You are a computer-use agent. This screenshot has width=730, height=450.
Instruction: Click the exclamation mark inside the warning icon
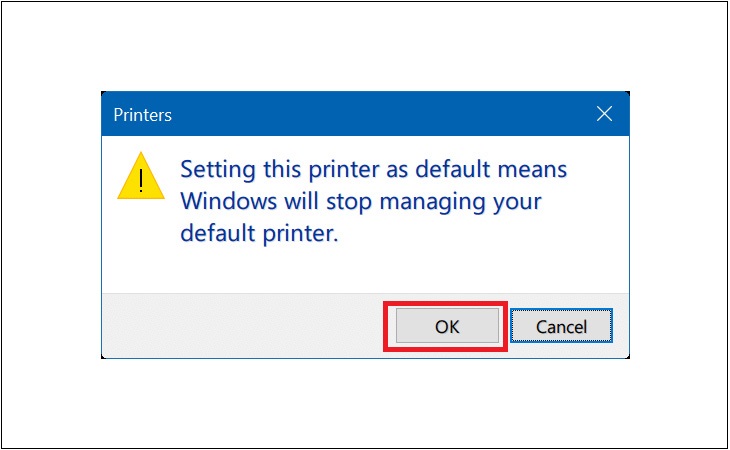(x=141, y=181)
